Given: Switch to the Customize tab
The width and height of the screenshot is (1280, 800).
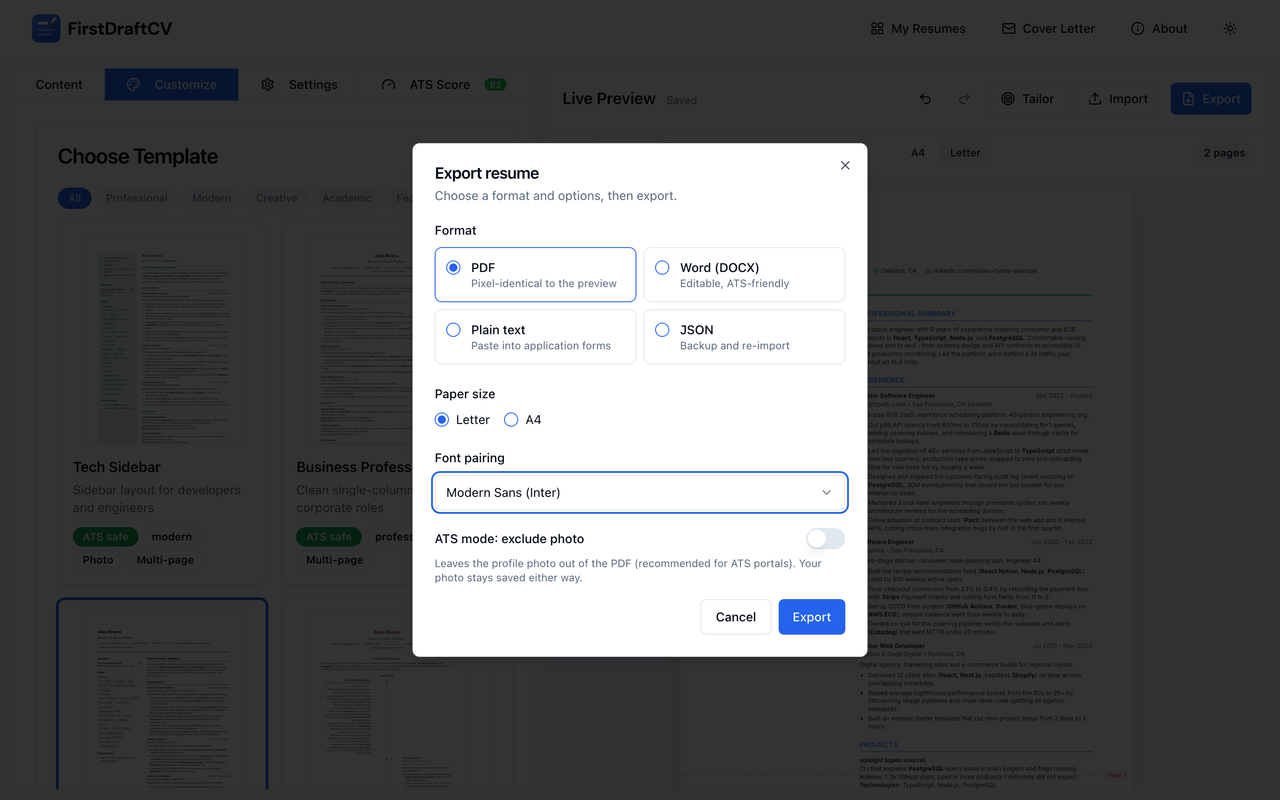Looking at the screenshot, I should click(x=171, y=85).
